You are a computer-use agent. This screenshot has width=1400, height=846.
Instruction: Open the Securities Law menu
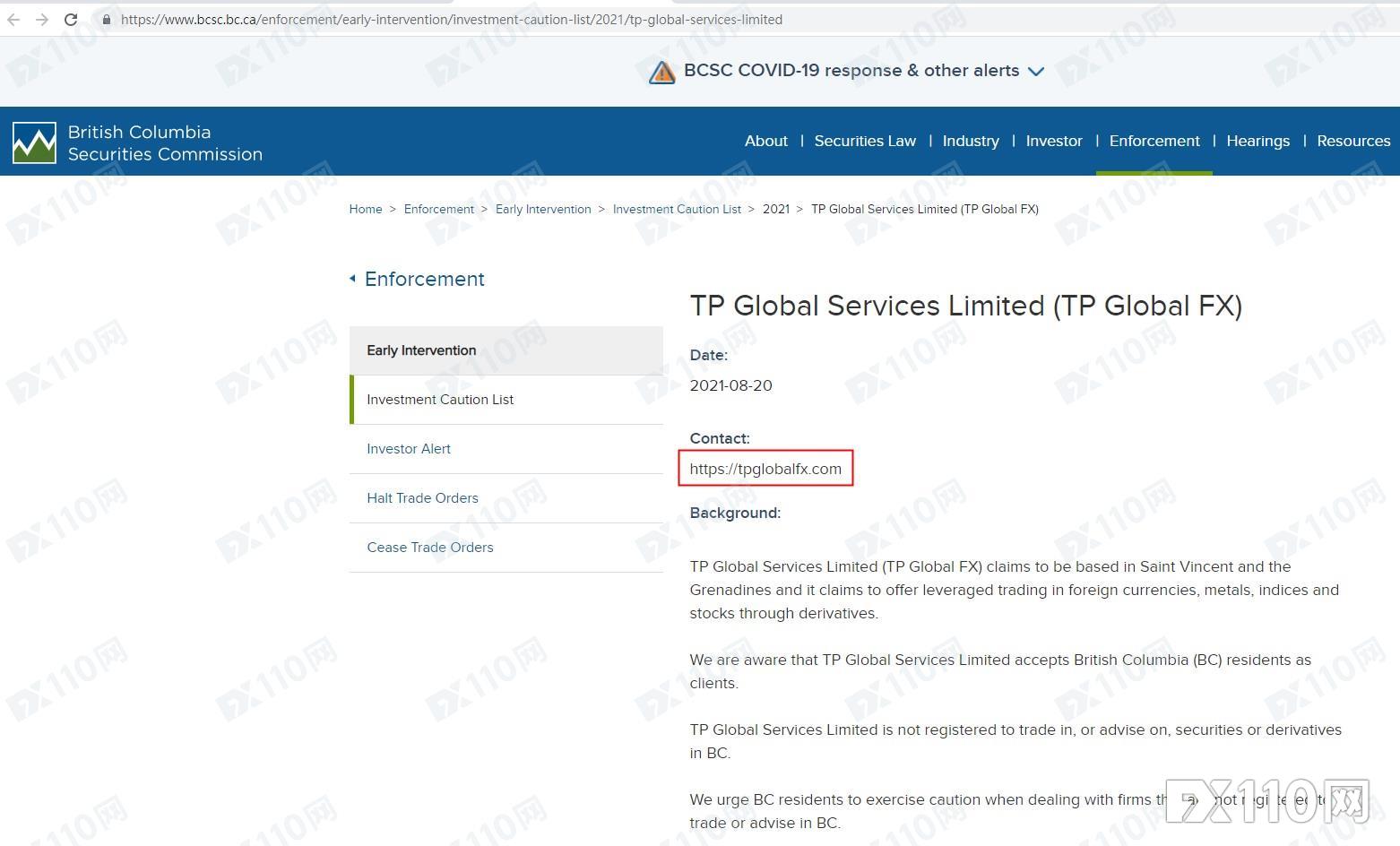coord(865,141)
